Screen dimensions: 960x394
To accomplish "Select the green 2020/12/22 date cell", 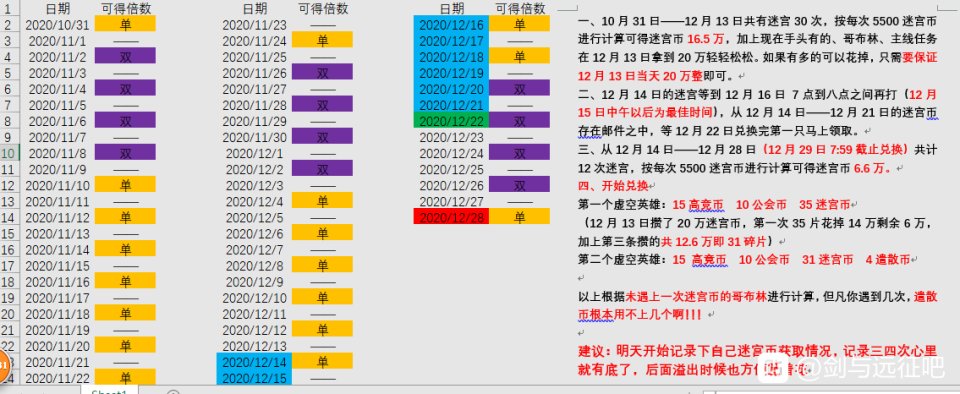I will click(x=451, y=121).
